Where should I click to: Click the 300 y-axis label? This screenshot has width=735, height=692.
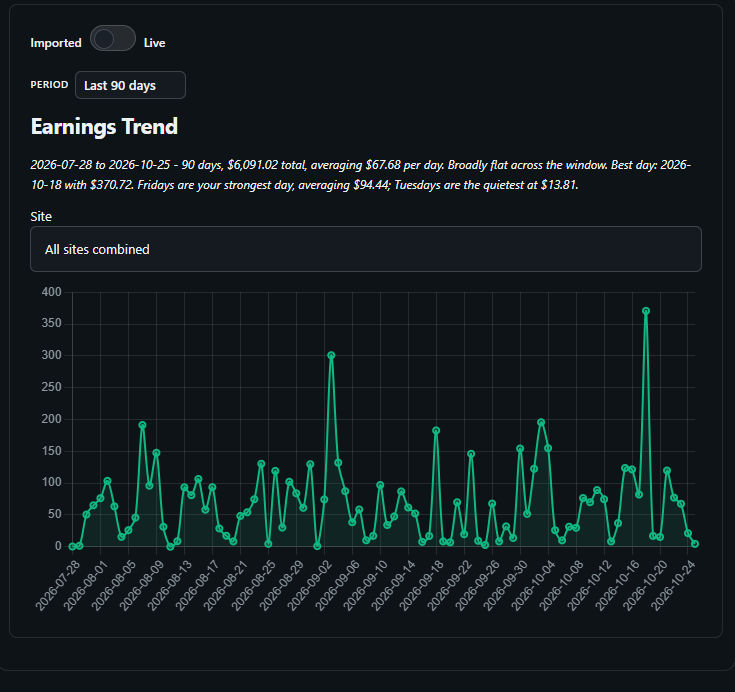(52, 355)
